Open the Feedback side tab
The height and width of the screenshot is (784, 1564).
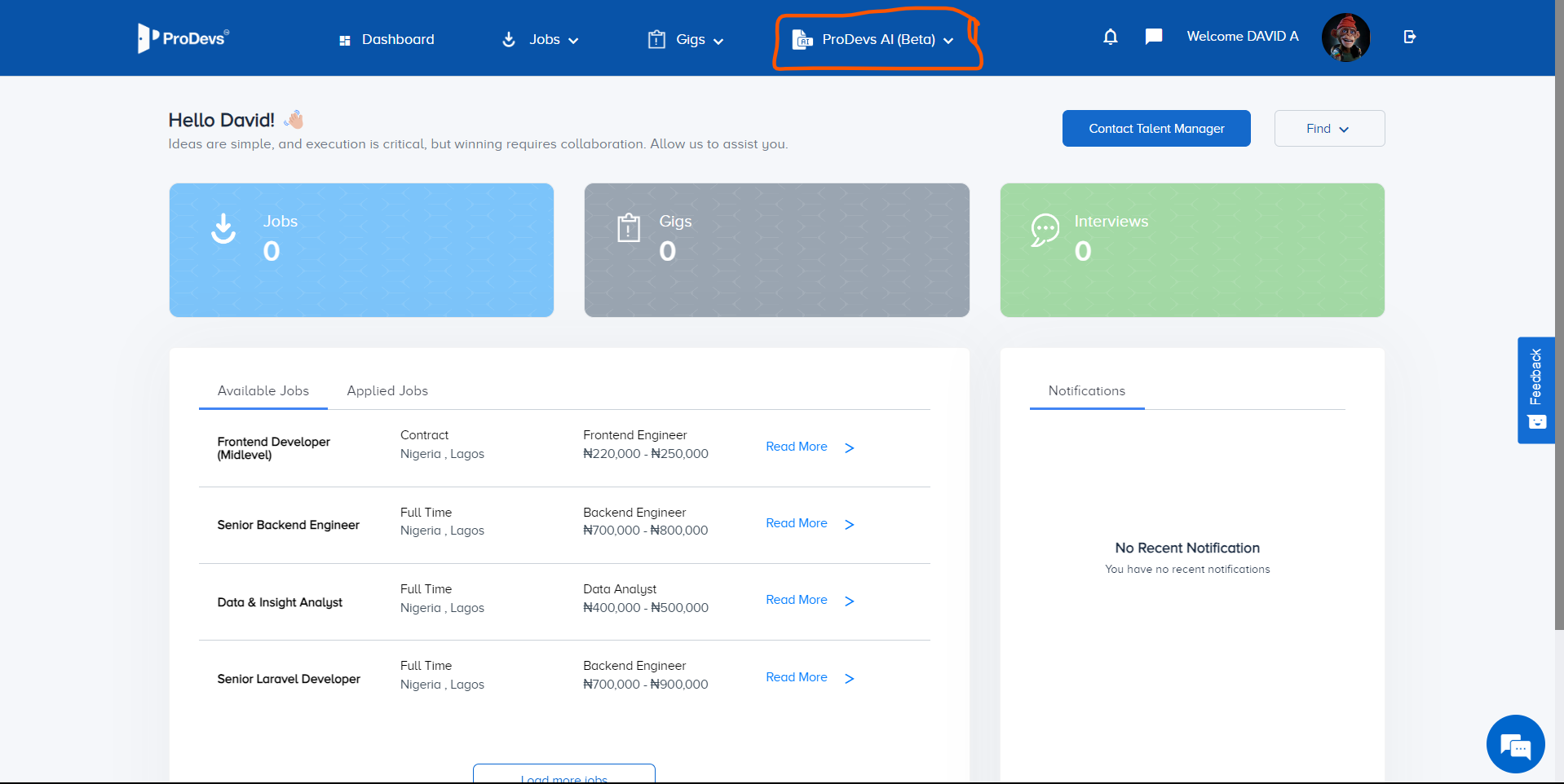pyautogui.click(x=1535, y=390)
